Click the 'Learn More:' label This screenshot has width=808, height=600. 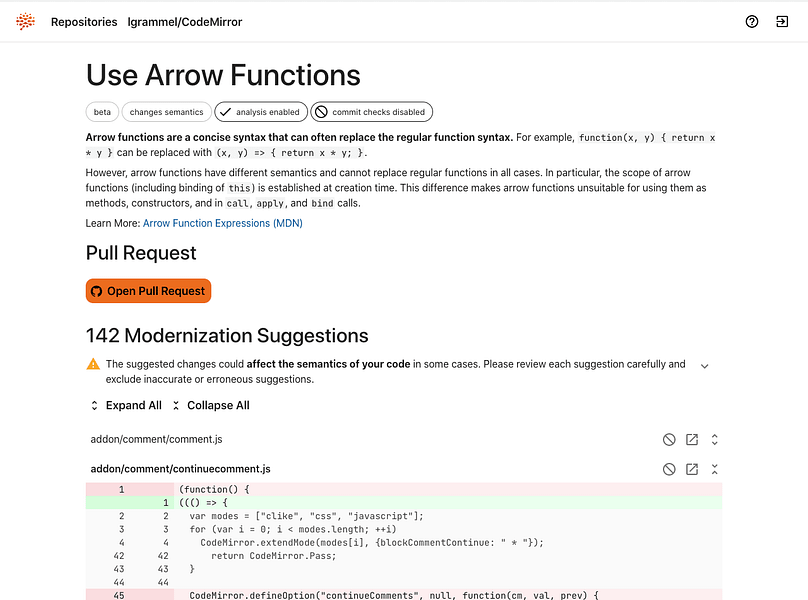pos(113,223)
